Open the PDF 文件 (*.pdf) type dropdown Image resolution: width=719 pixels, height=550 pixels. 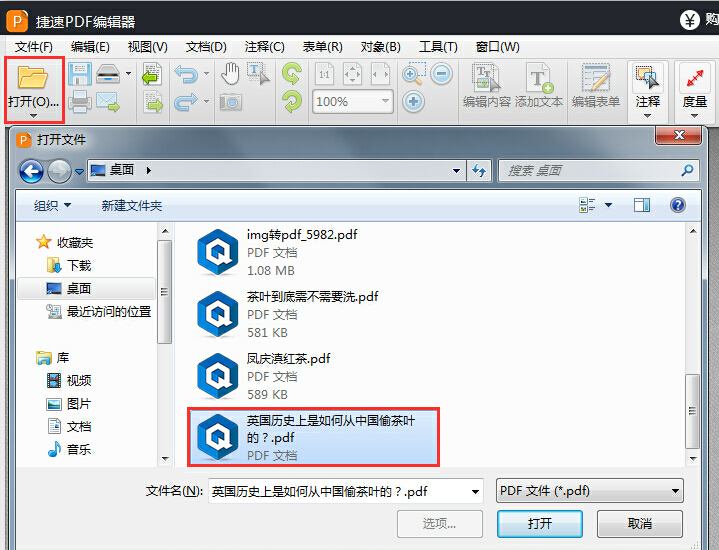coord(590,491)
